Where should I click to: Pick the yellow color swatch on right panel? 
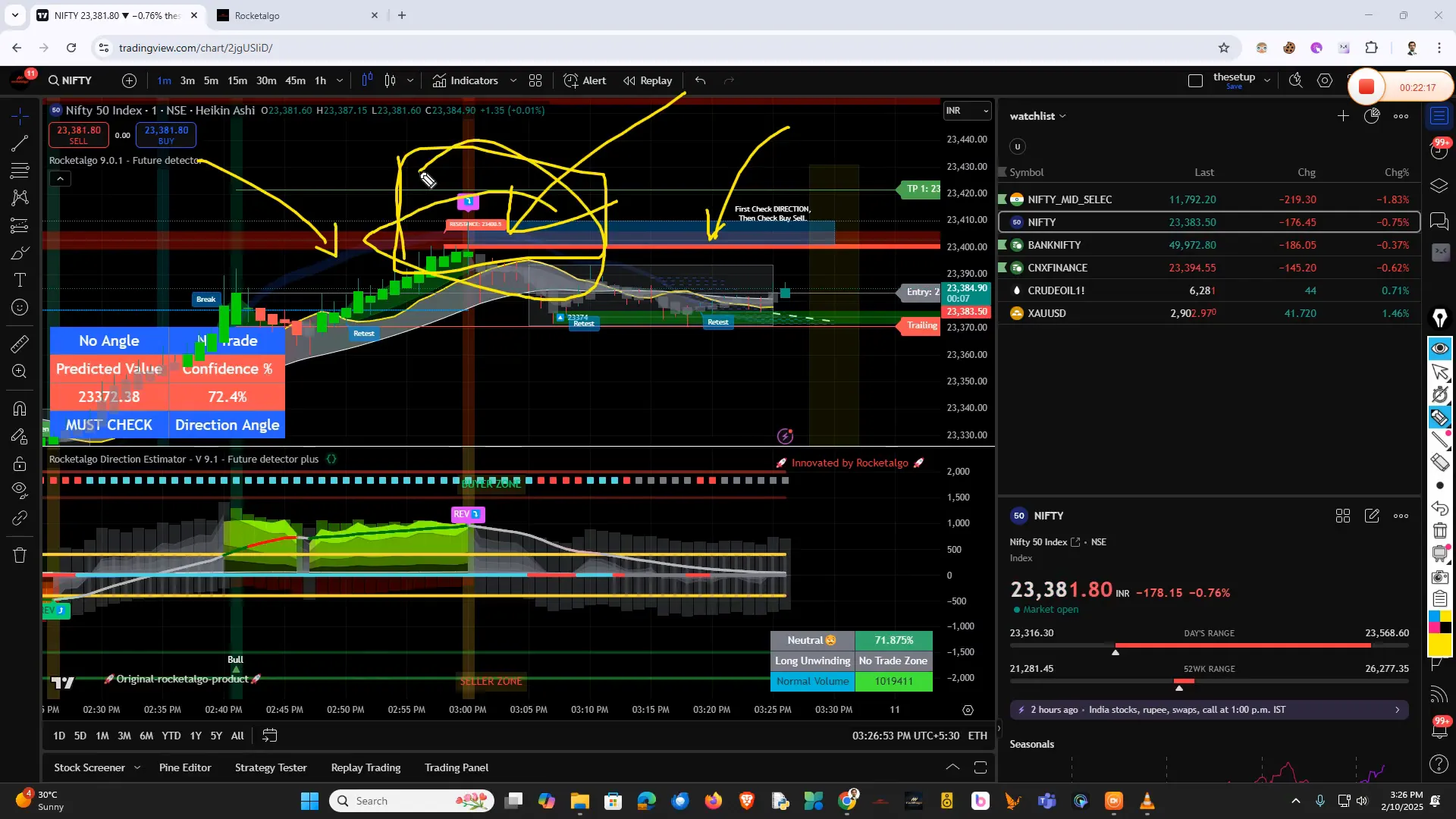coord(1446,615)
